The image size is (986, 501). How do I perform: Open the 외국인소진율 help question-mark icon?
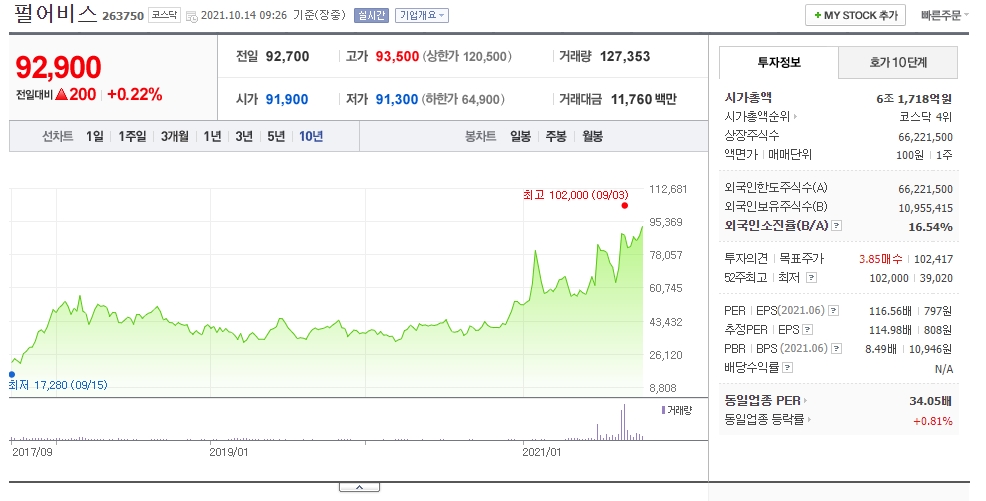pos(836,226)
